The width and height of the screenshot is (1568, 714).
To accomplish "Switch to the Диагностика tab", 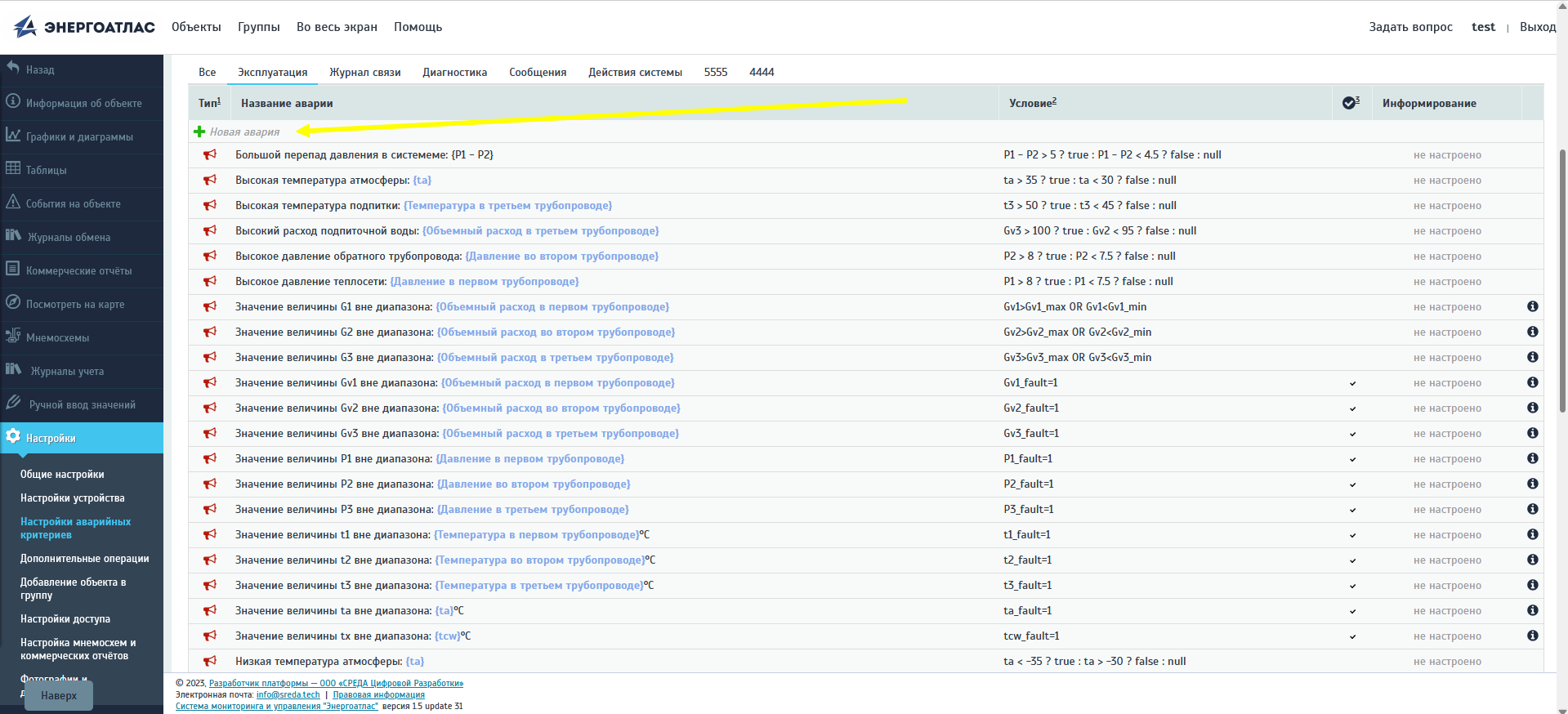I will 454,72.
